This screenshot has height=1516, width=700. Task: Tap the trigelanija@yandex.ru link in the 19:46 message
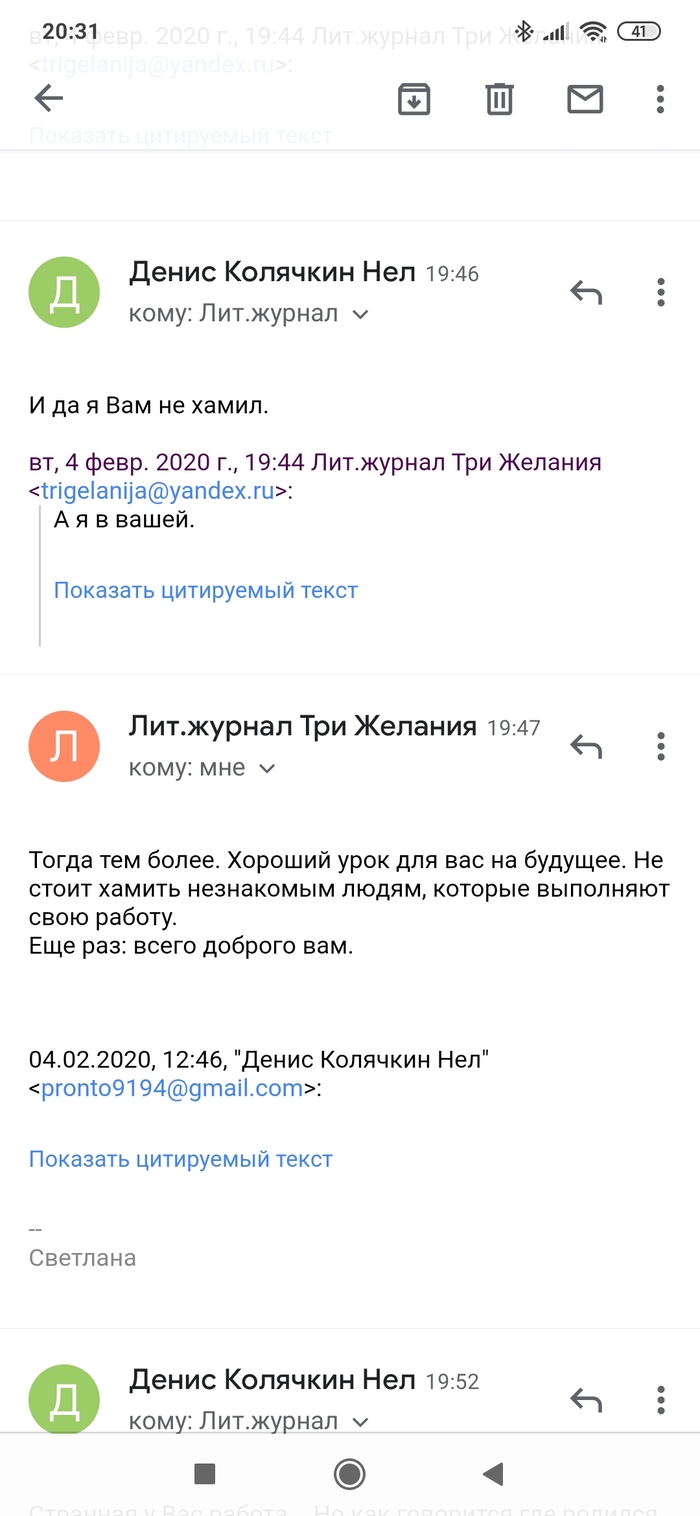[x=157, y=490]
